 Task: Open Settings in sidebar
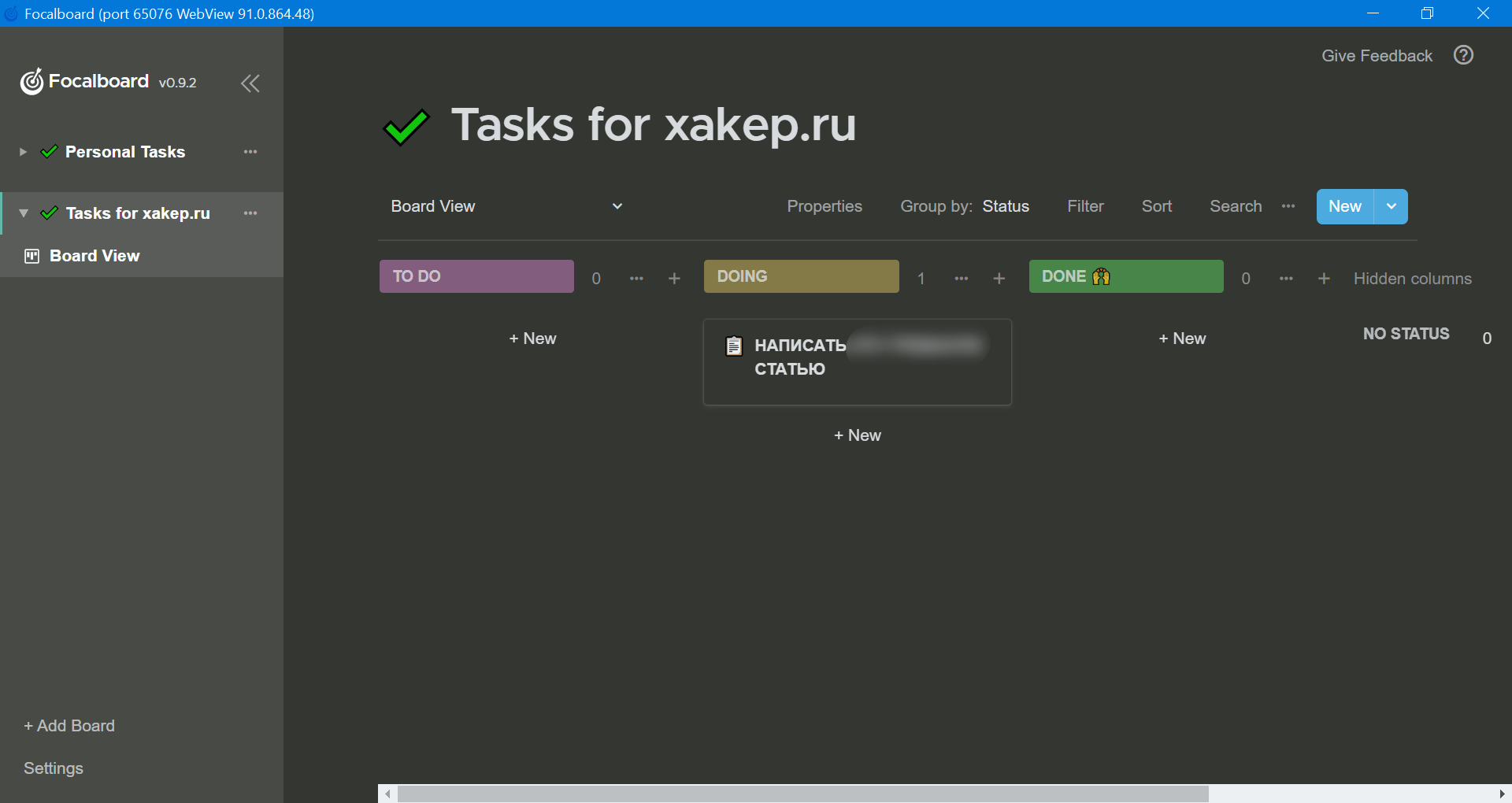[54, 768]
